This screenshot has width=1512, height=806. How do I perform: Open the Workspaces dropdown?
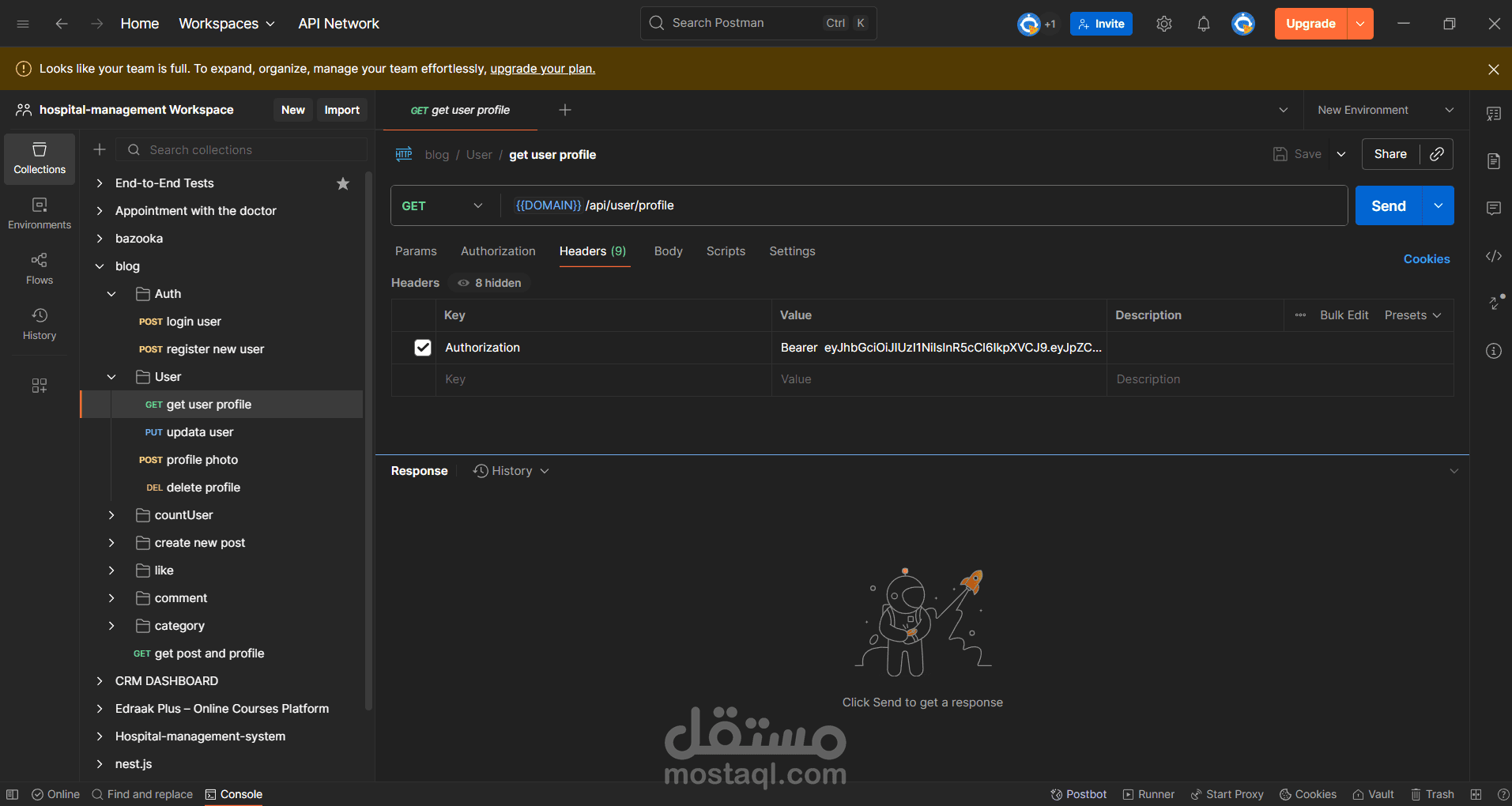[x=227, y=24]
